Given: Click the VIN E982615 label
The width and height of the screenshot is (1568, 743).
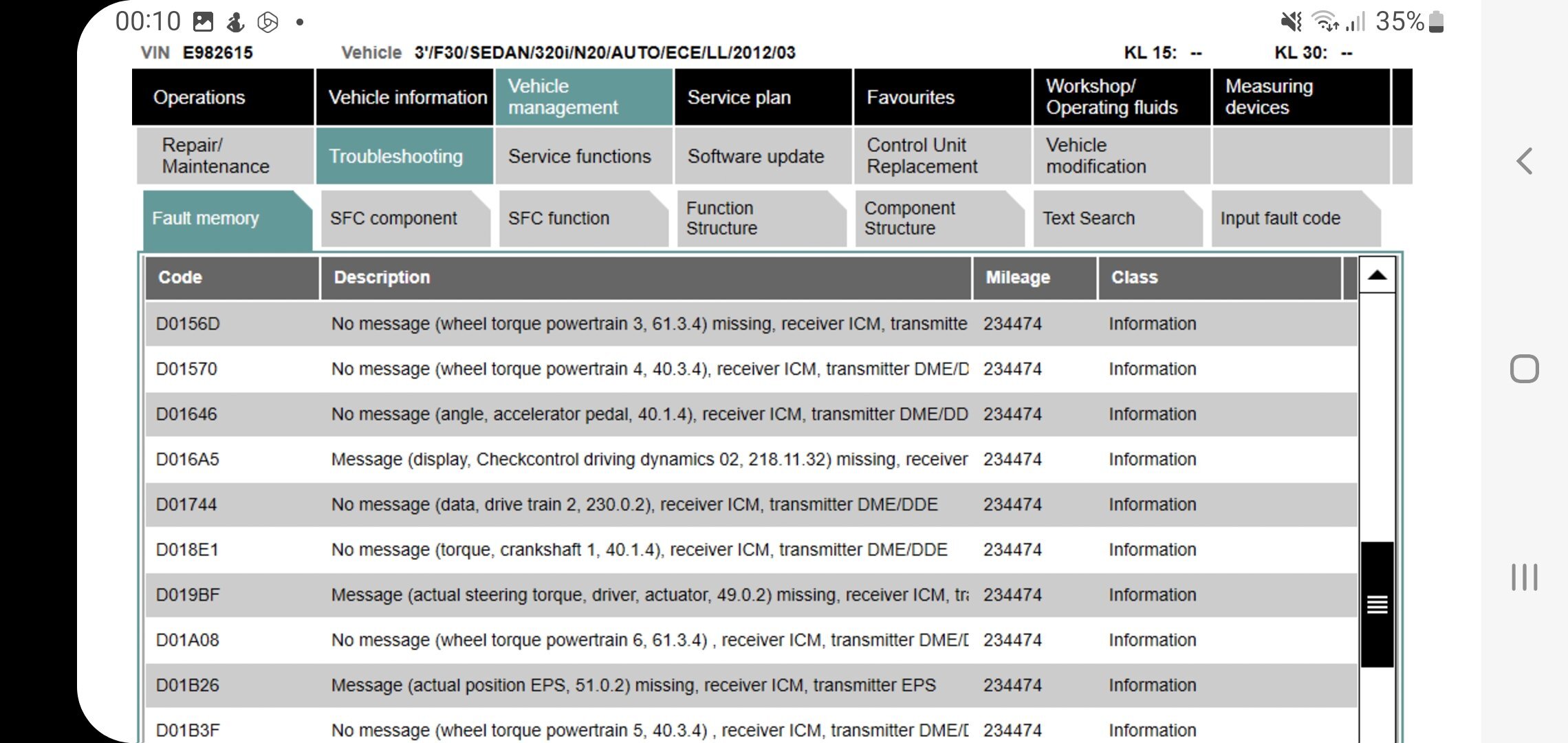Looking at the screenshot, I should [x=197, y=53].
